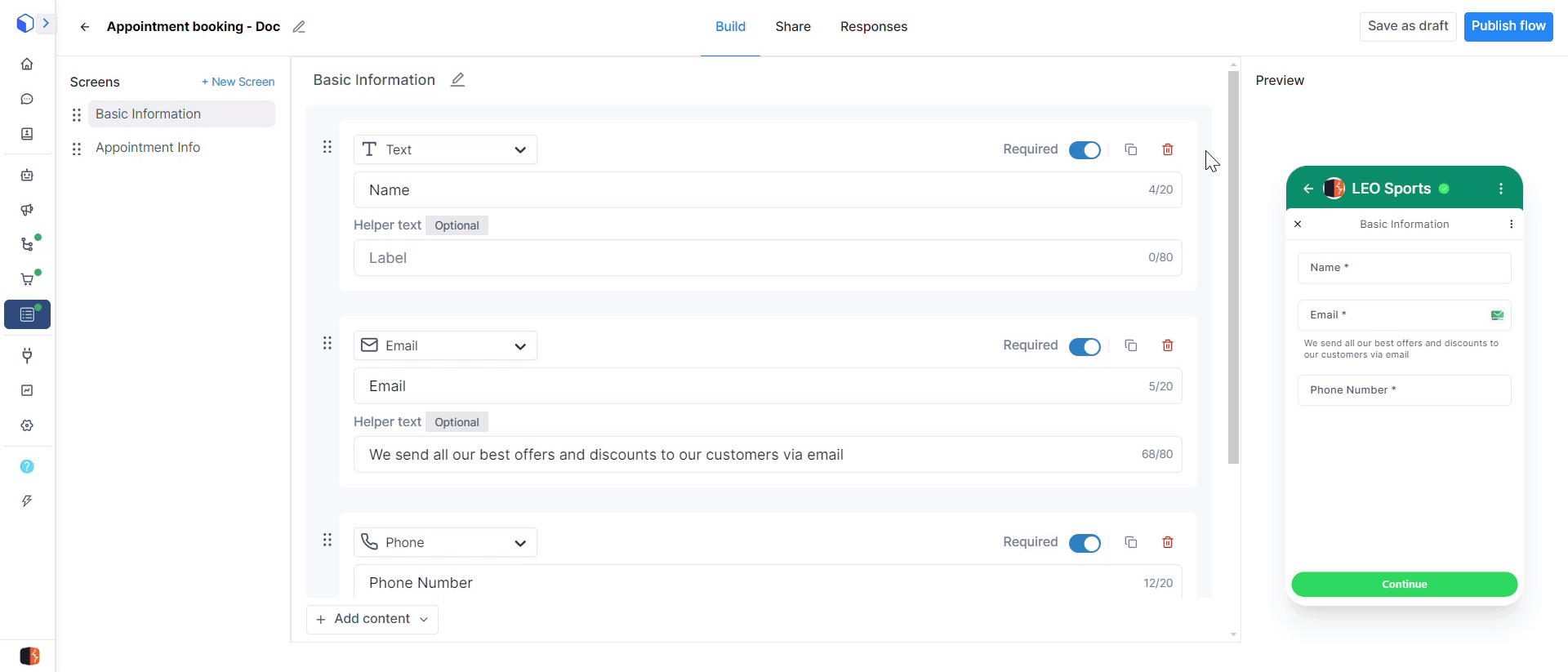Open the Responses tab
This screenshot has width=1568, height=672.
pyautogui.click(x=873, y=27)
